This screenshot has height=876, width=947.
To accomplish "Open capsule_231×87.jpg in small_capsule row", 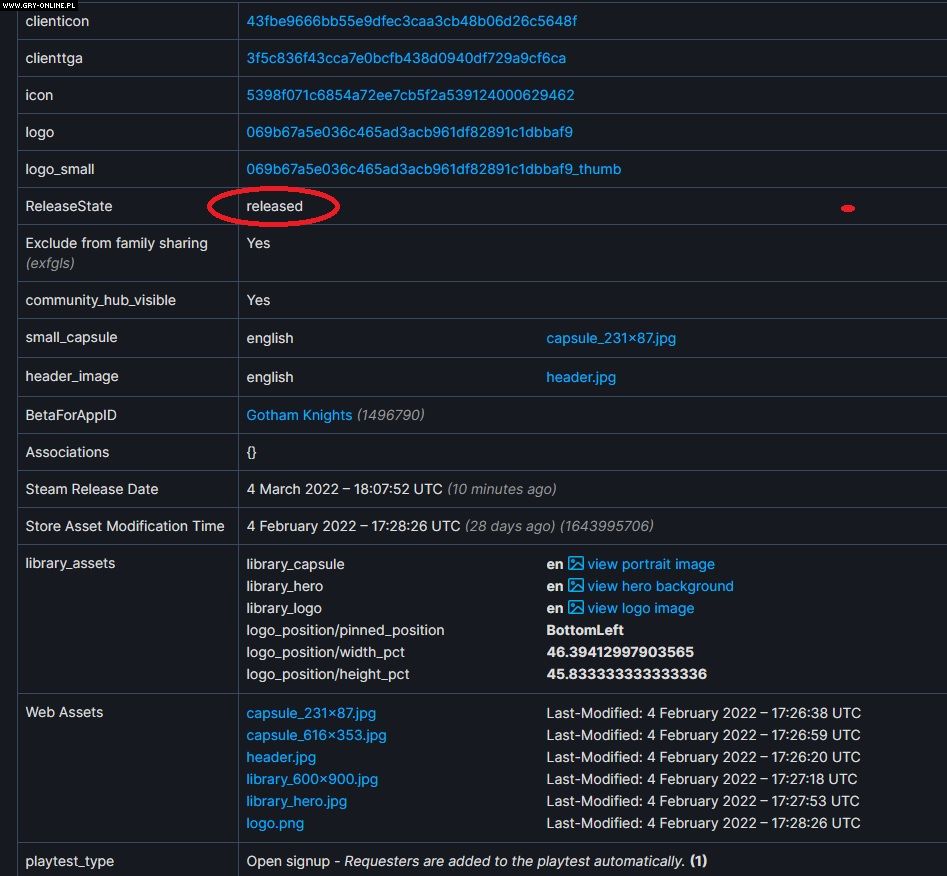I will coord(610,338).
